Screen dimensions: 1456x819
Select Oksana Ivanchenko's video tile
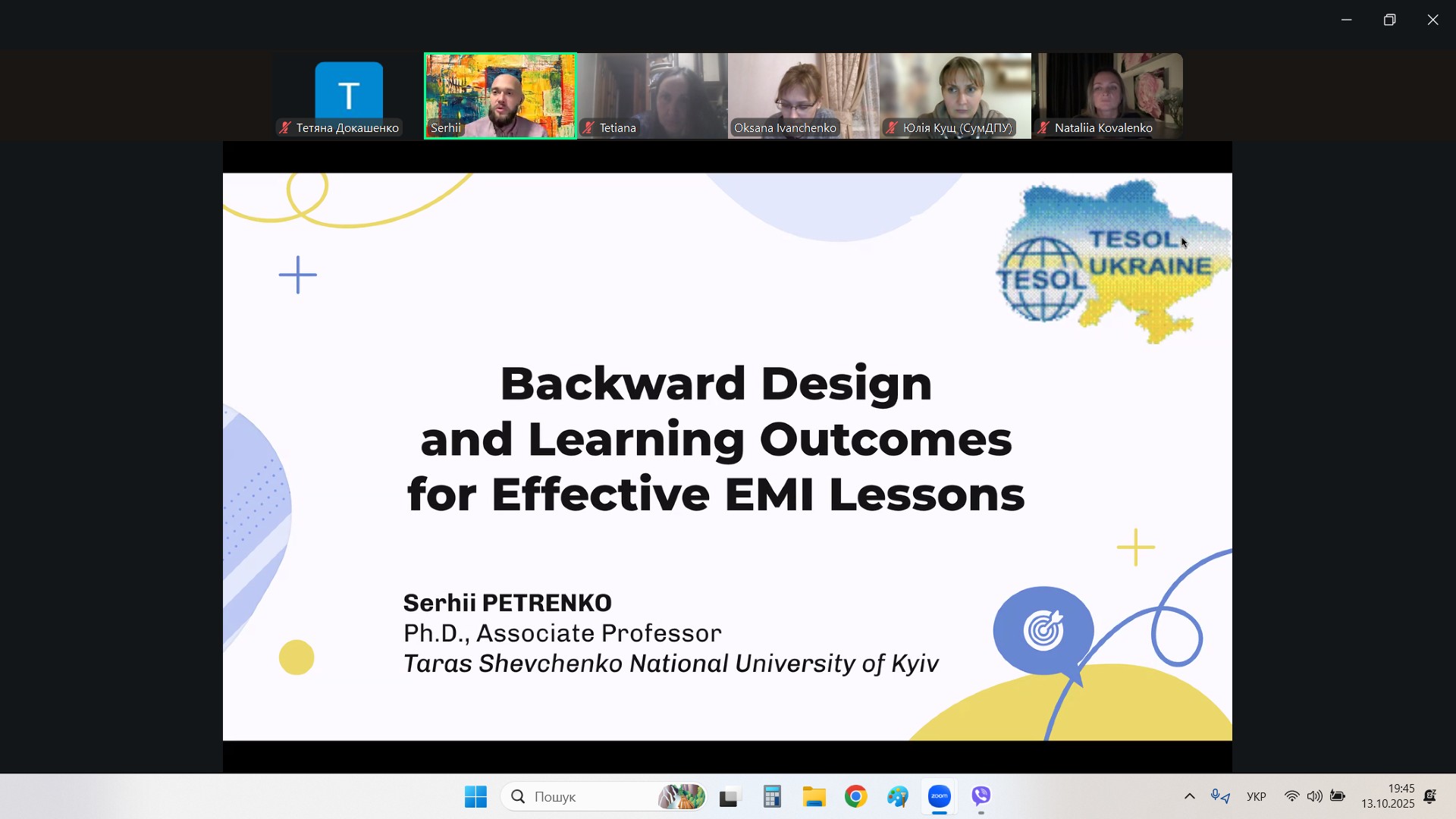tap(804, 96)
